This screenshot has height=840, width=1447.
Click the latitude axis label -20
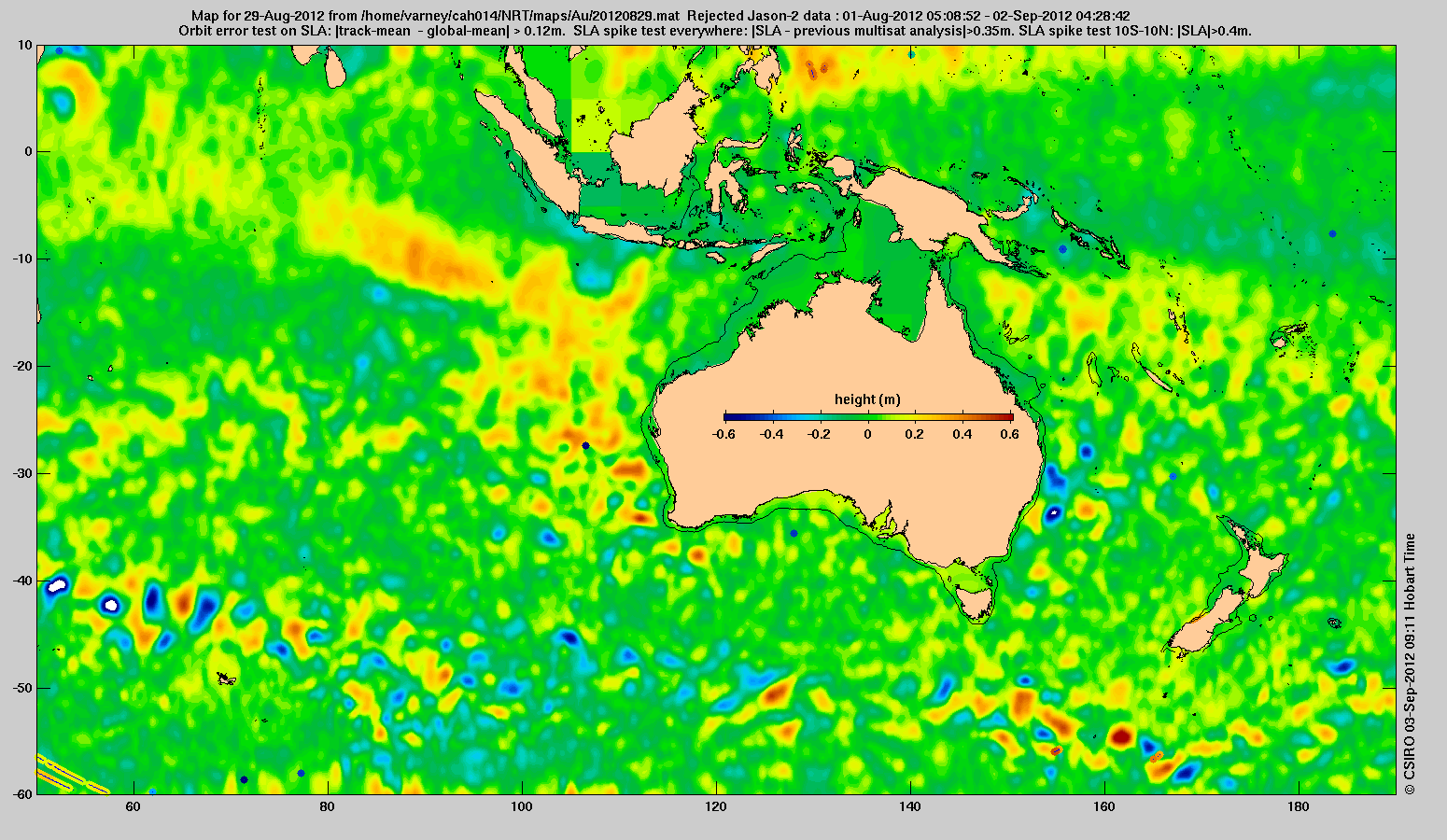pyautogui.click(x=22, y=366)
